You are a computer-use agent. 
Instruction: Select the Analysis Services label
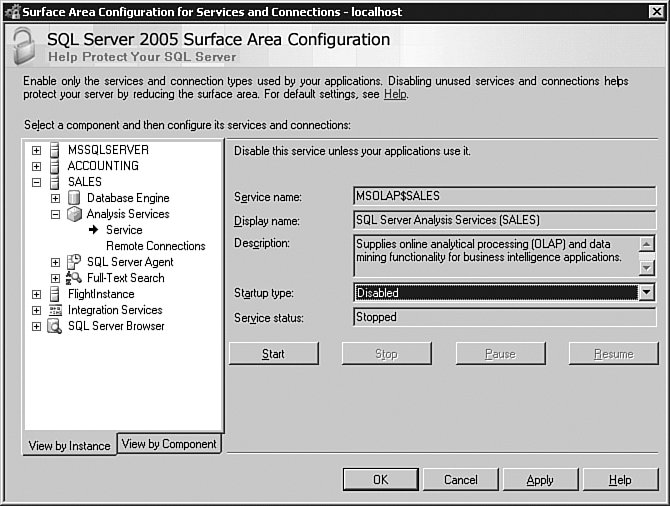point(128,214)
